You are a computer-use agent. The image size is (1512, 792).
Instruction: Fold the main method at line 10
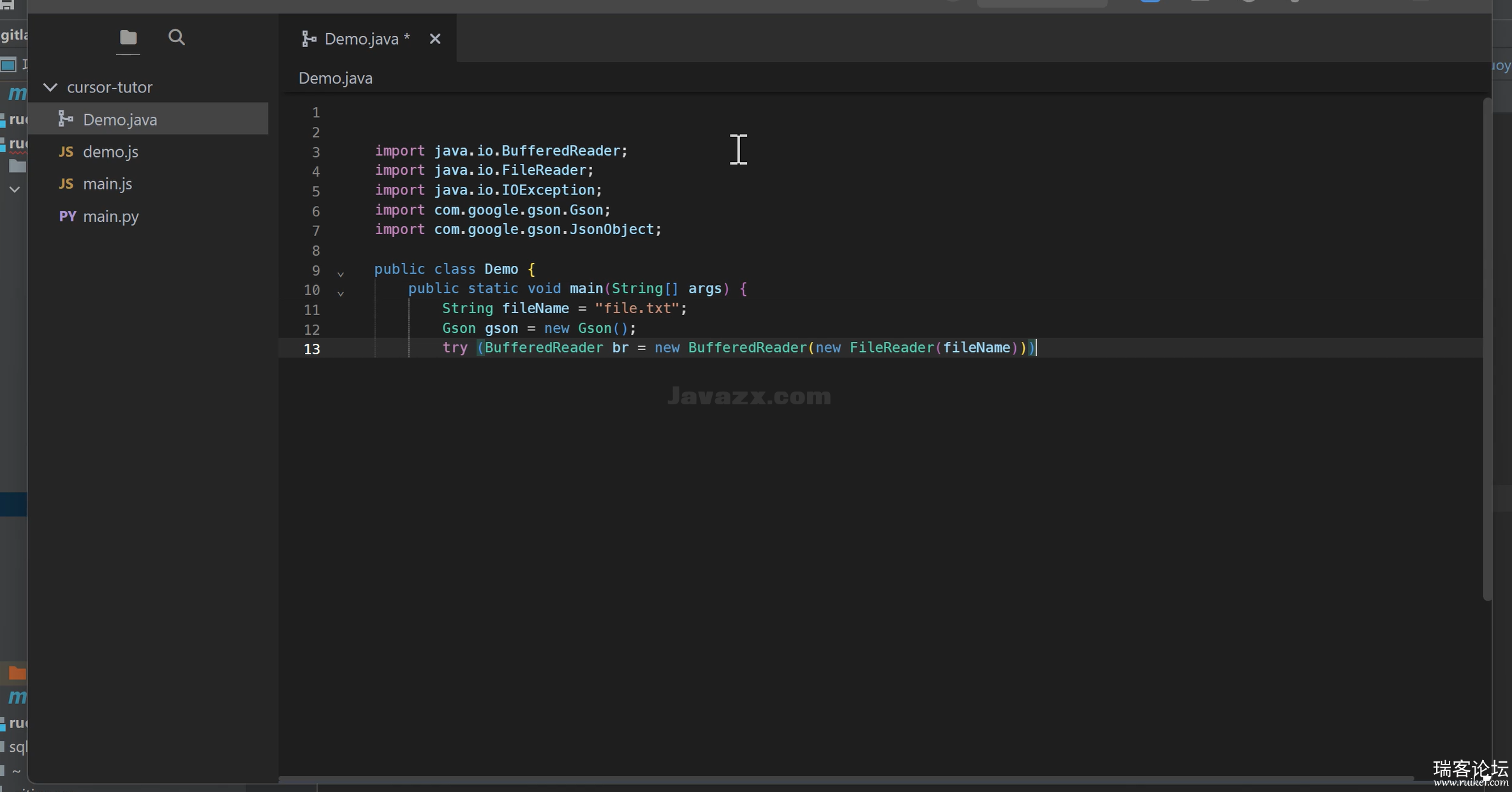point(341,293)
